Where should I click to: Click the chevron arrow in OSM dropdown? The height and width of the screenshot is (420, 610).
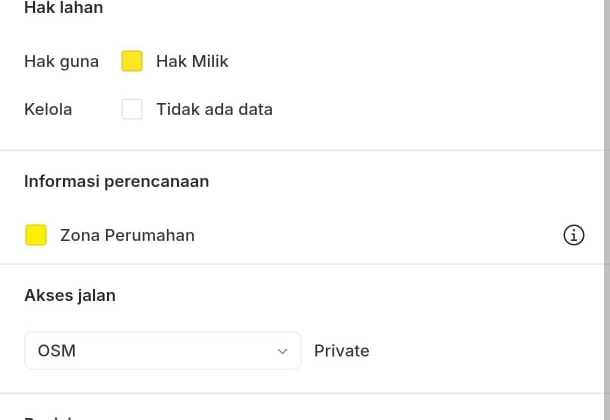point(282,351)
